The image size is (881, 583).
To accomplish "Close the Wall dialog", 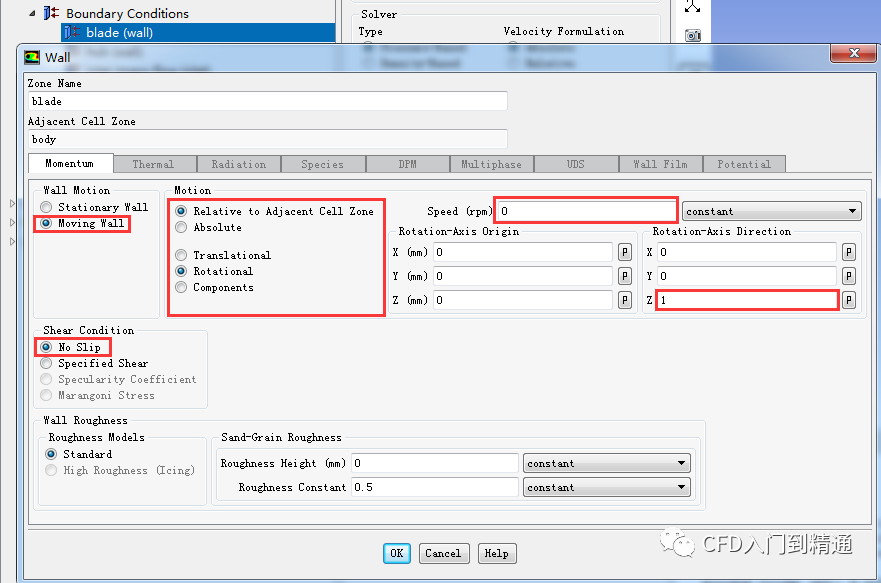I will click(x=853, y=53).
